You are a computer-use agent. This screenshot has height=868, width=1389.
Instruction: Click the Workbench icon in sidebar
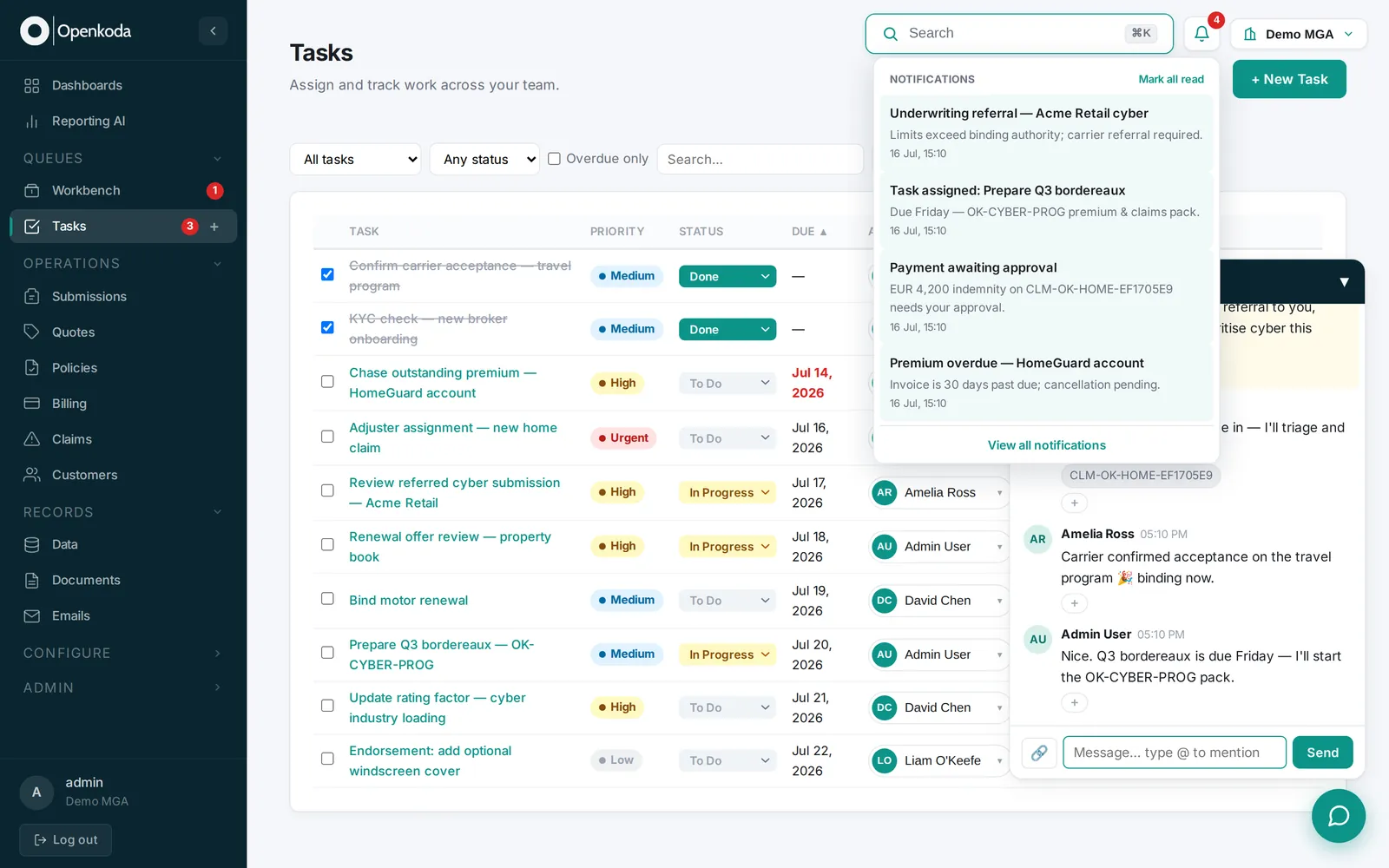pyautogui.click(x=32, y=191)
